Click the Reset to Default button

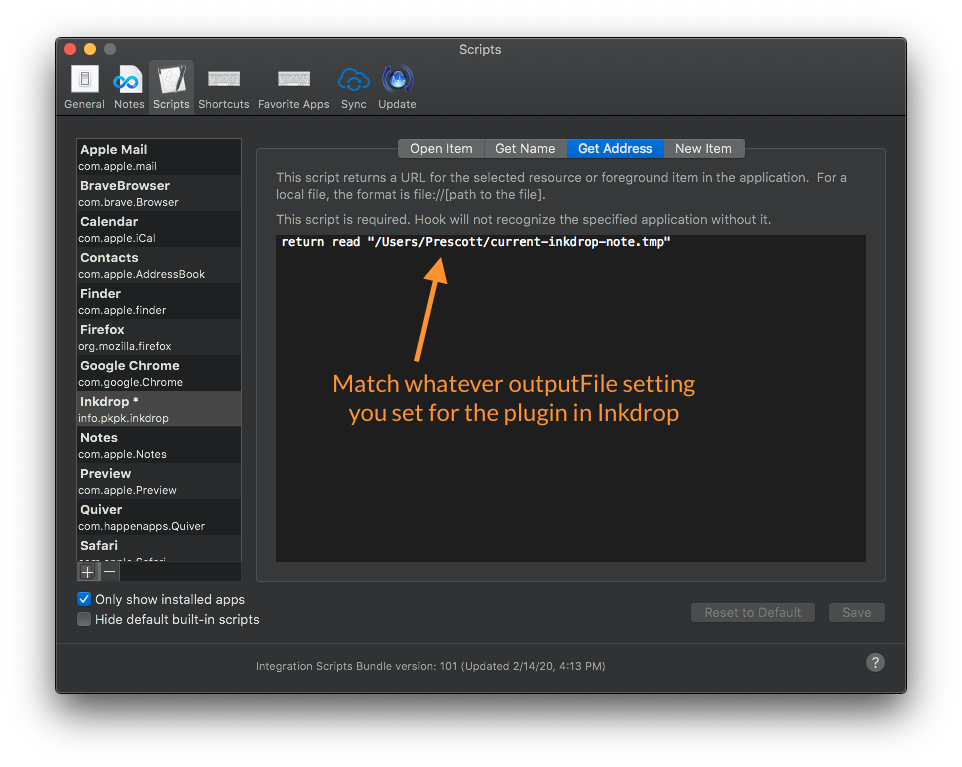pos(753,612)
